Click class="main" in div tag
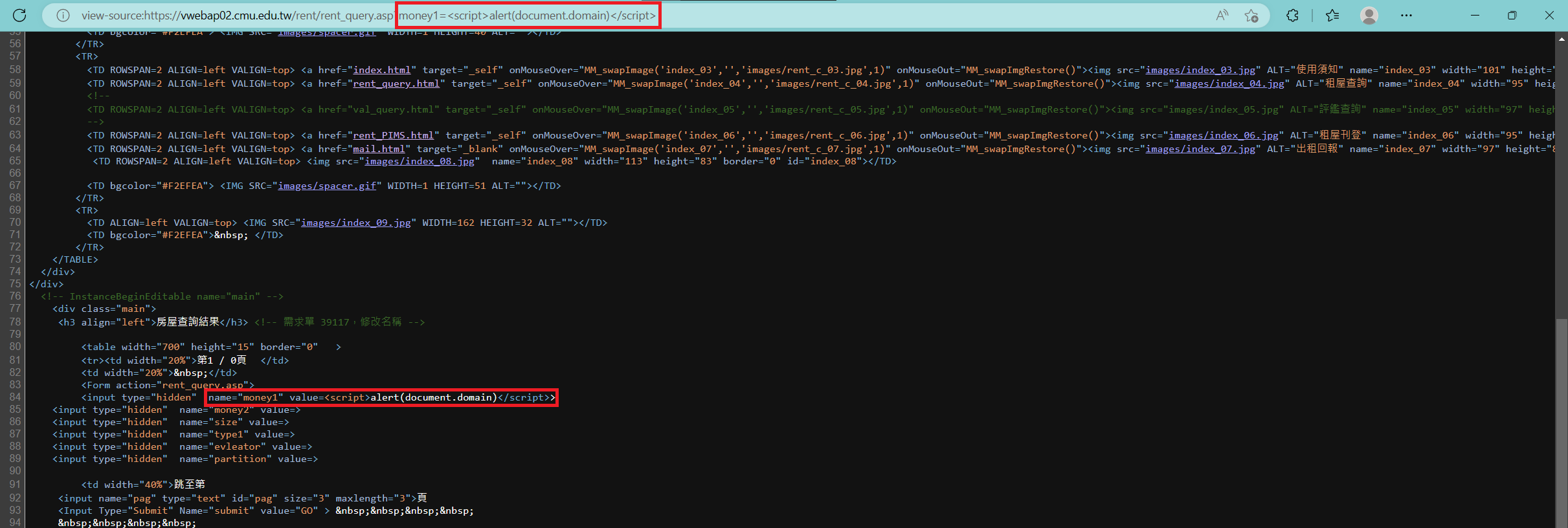 (116, 309)
